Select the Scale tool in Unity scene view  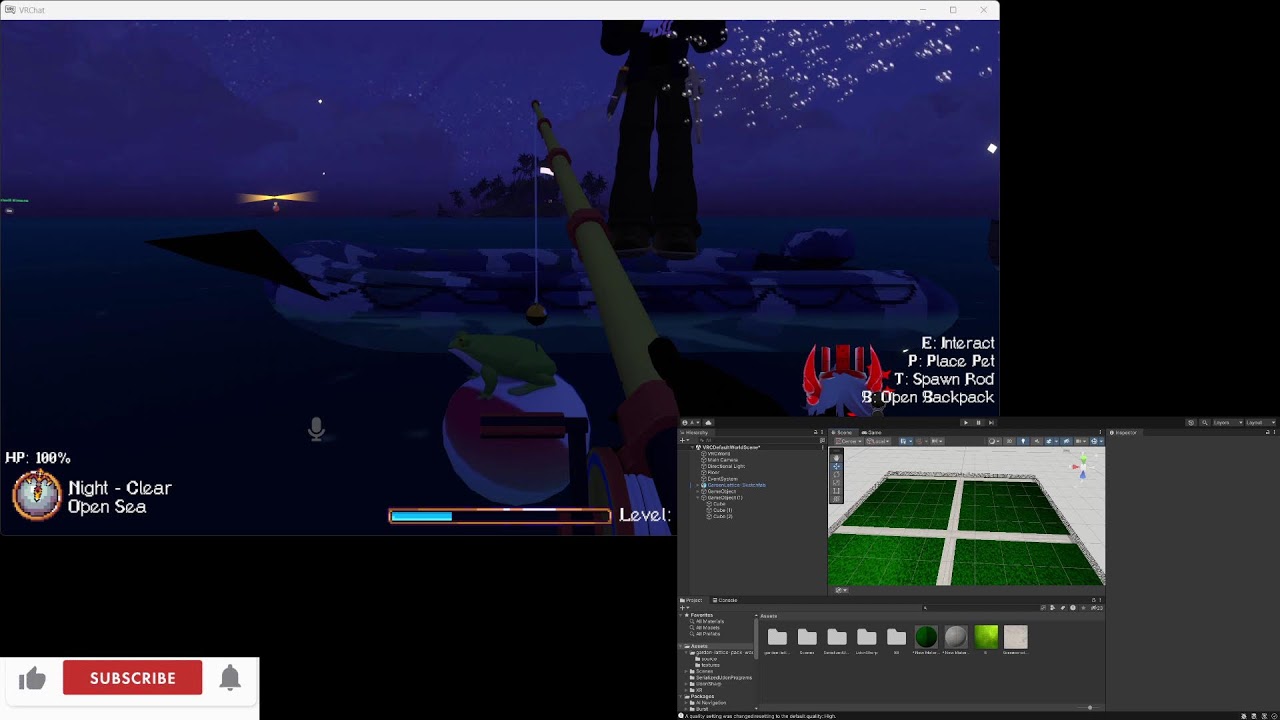[x=836, y=483]
